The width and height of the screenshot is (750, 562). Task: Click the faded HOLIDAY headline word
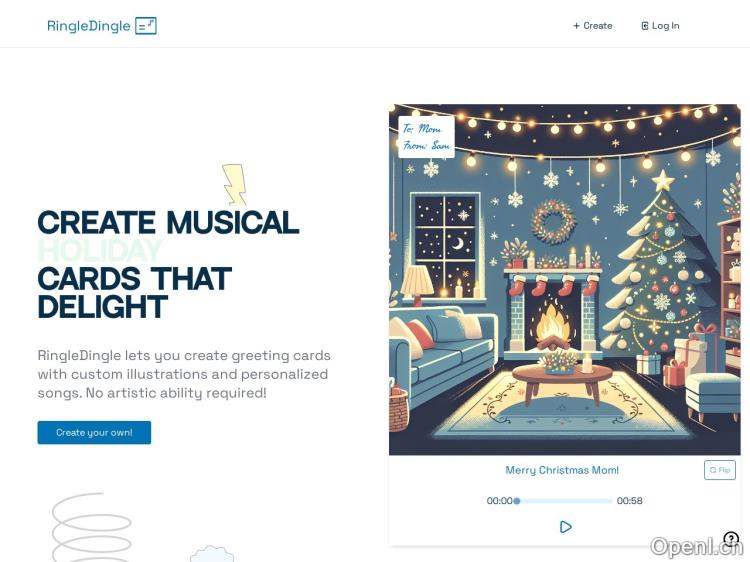coord(100,250)
